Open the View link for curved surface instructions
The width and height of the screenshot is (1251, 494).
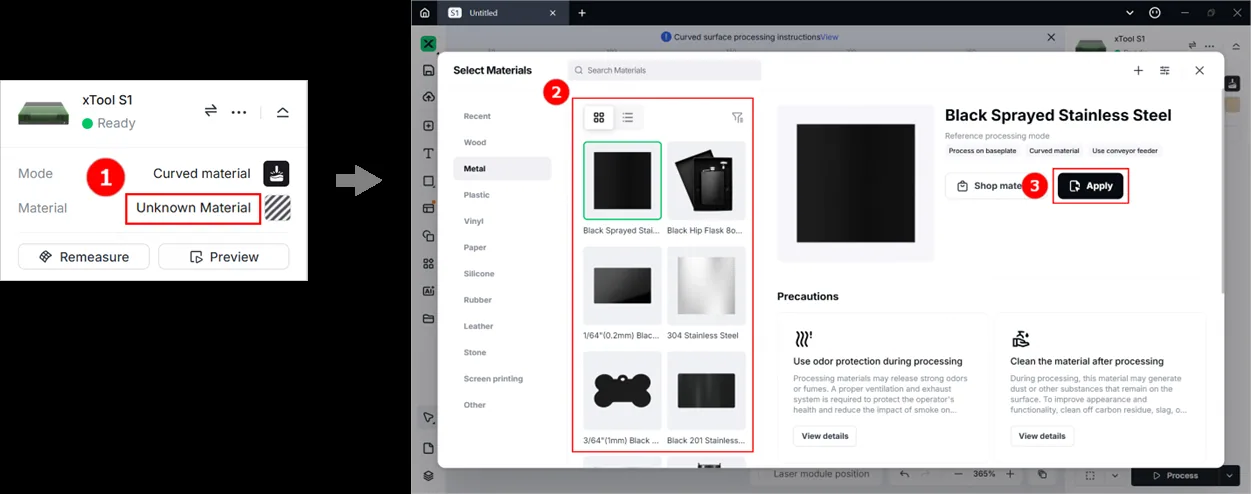[829, 37]
